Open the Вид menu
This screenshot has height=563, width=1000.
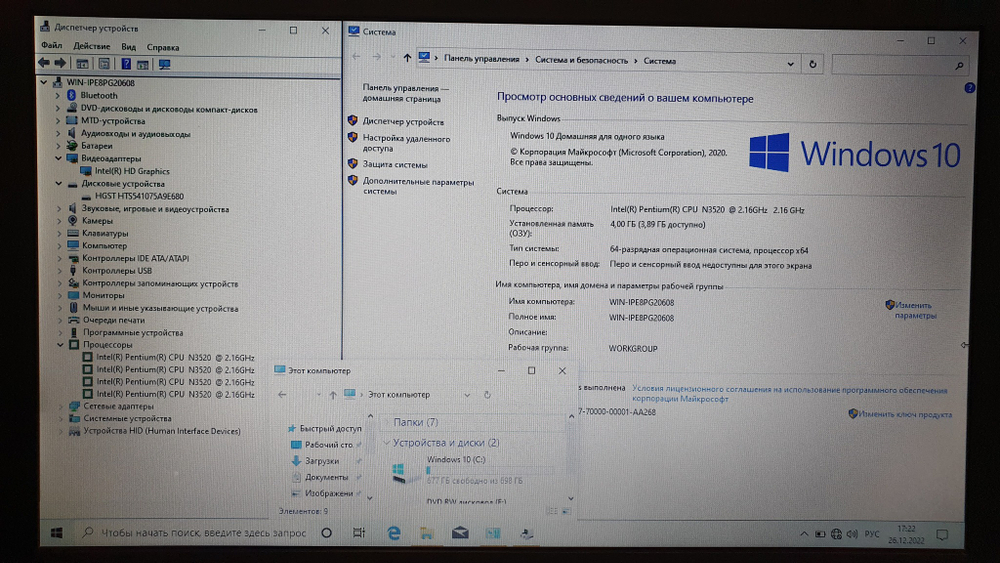[128, 47]
